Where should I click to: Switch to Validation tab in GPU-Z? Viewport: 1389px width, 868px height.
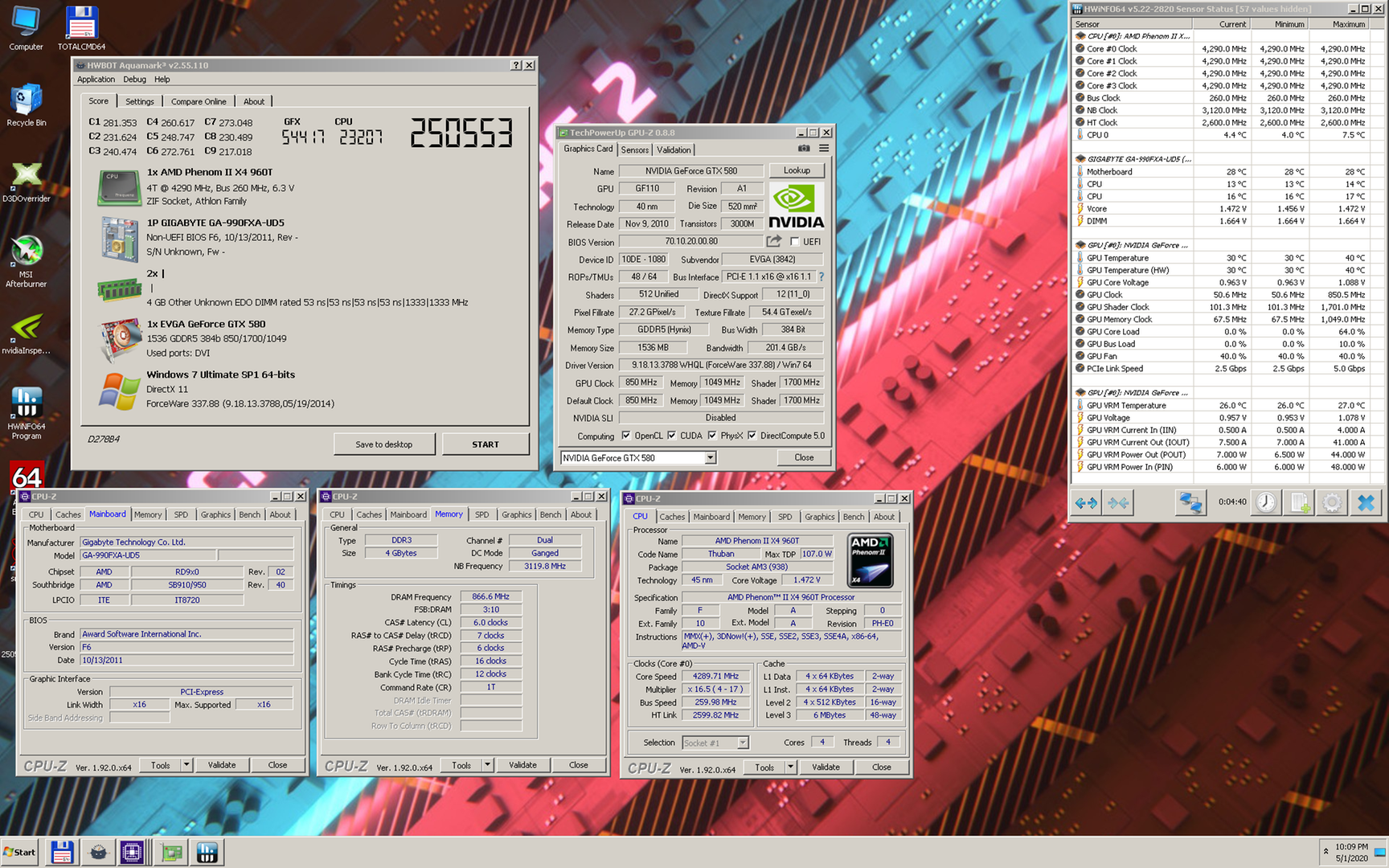coord(674,149)
